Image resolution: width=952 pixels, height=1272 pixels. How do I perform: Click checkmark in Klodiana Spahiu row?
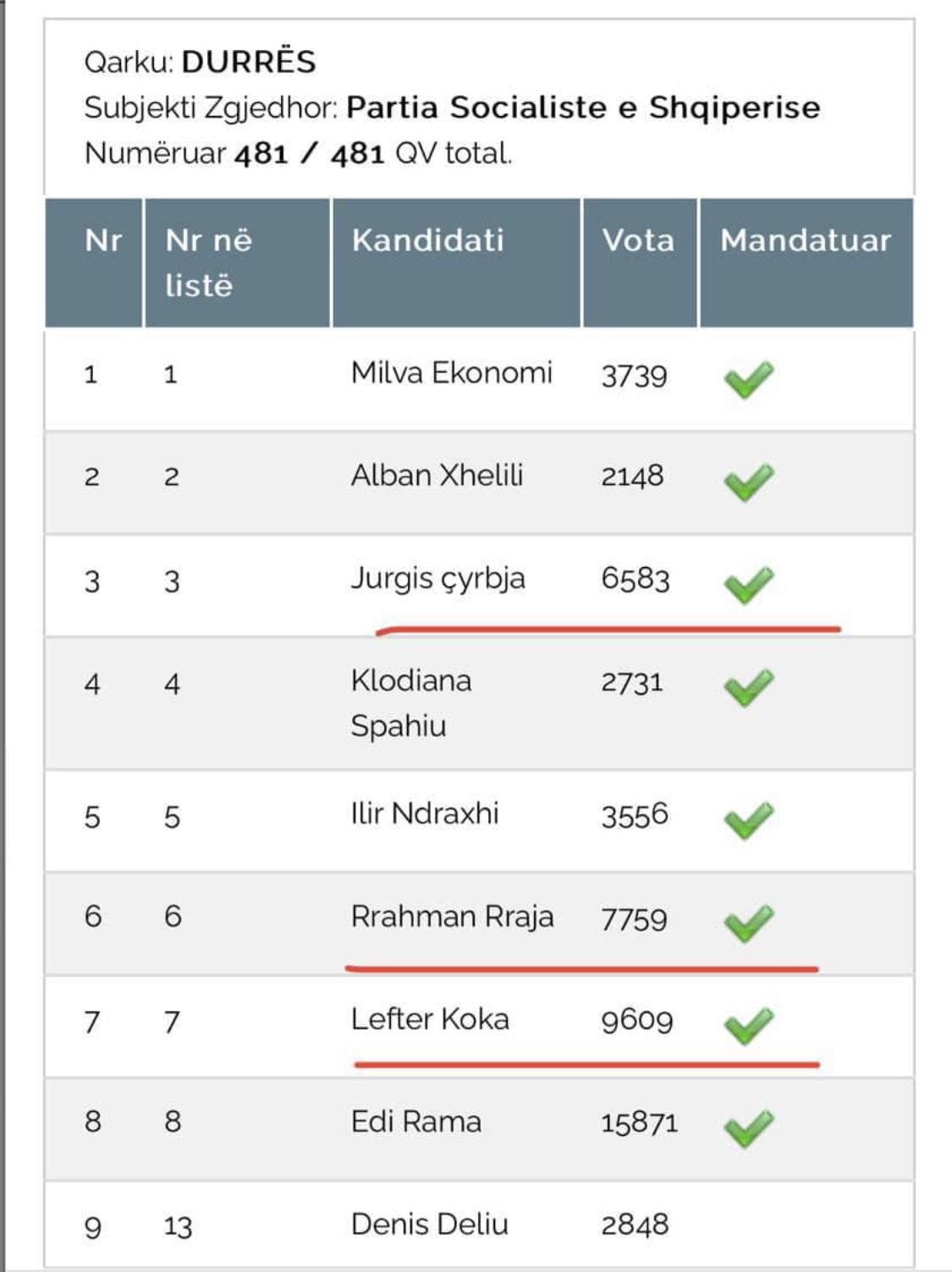click(749, 686)
